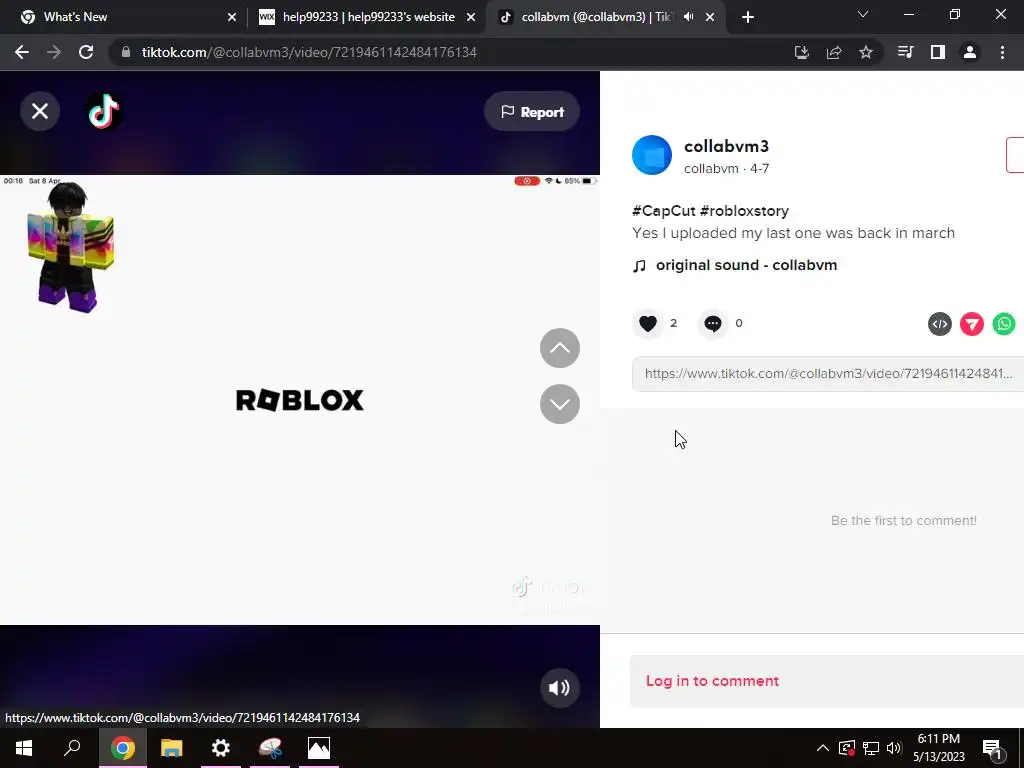Viewport: 1024px width, 768px height.
Task: Close the What's New tab
Action: (x=232, y=17)
